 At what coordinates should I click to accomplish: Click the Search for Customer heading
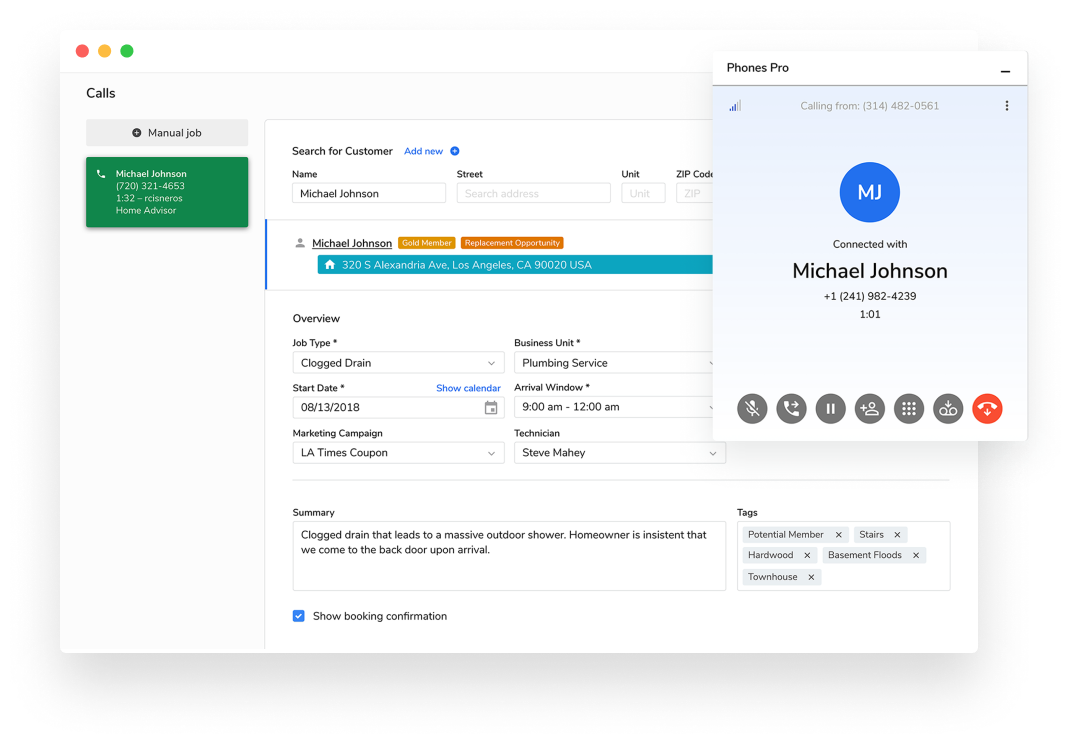342,151
